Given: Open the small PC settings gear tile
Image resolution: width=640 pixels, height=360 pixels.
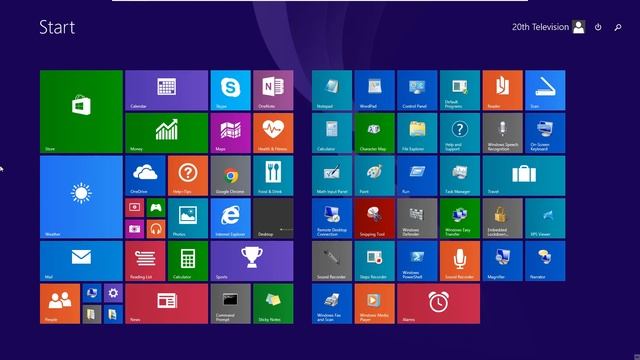Looking at the screenshot, I should coord(113,293).
